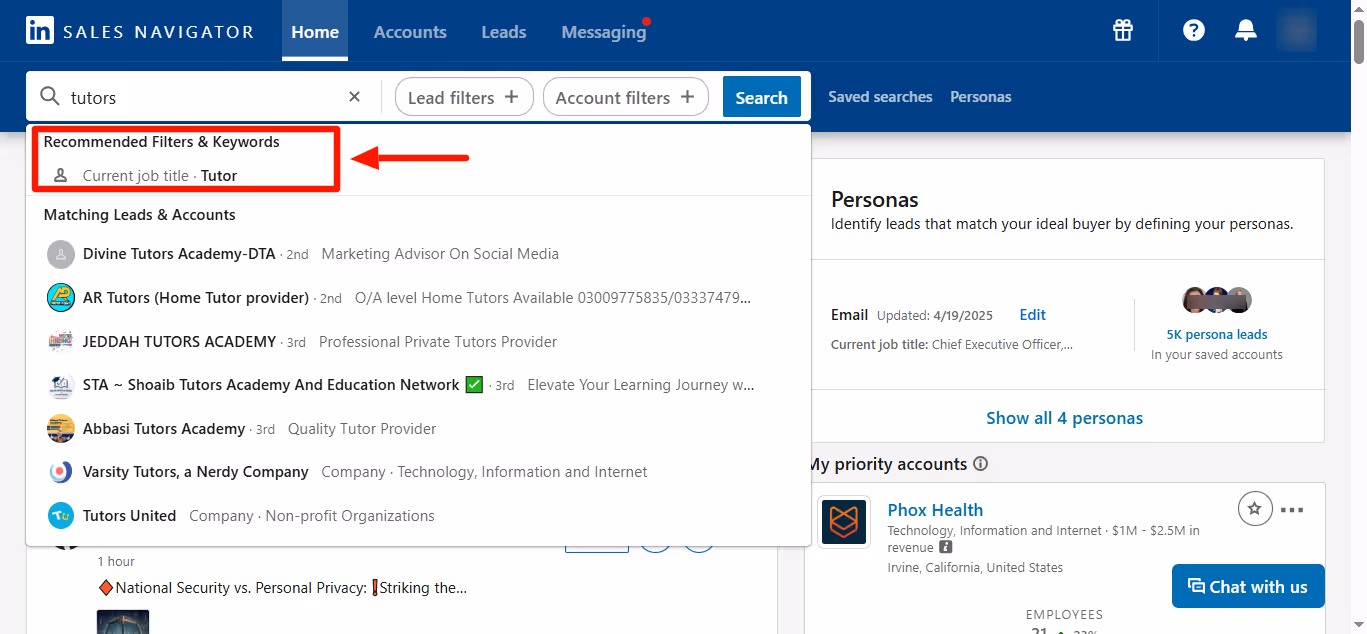
Task: Open 5K persona leads link
Action: [x=1217, y=334]
